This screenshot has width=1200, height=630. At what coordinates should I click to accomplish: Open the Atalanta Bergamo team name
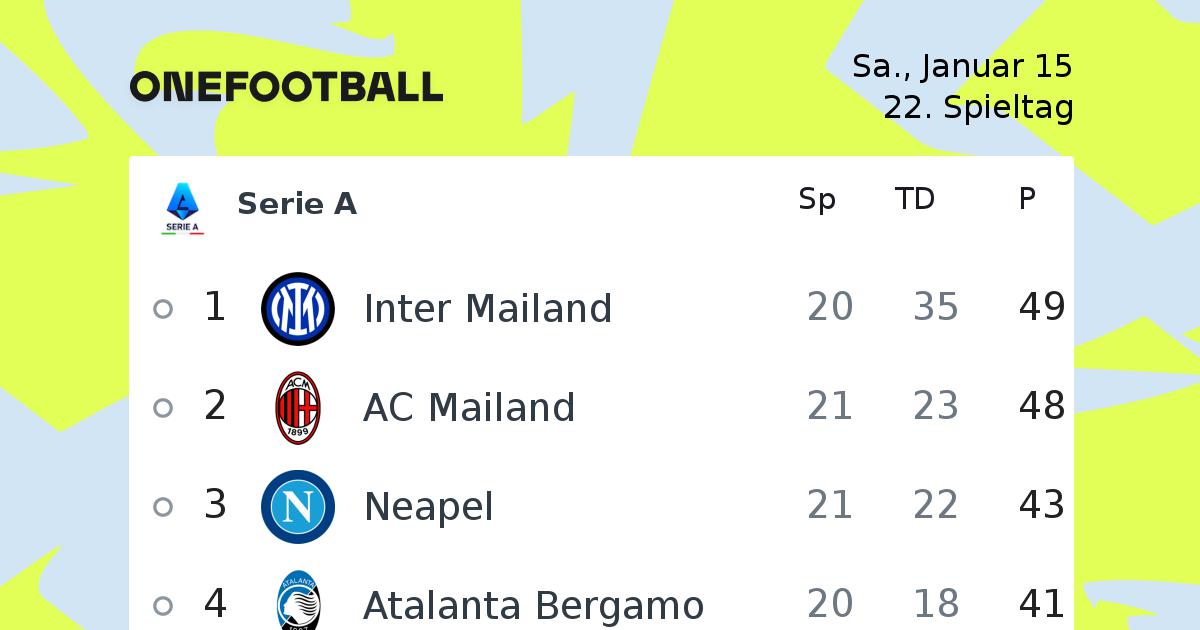click(534, 606)
